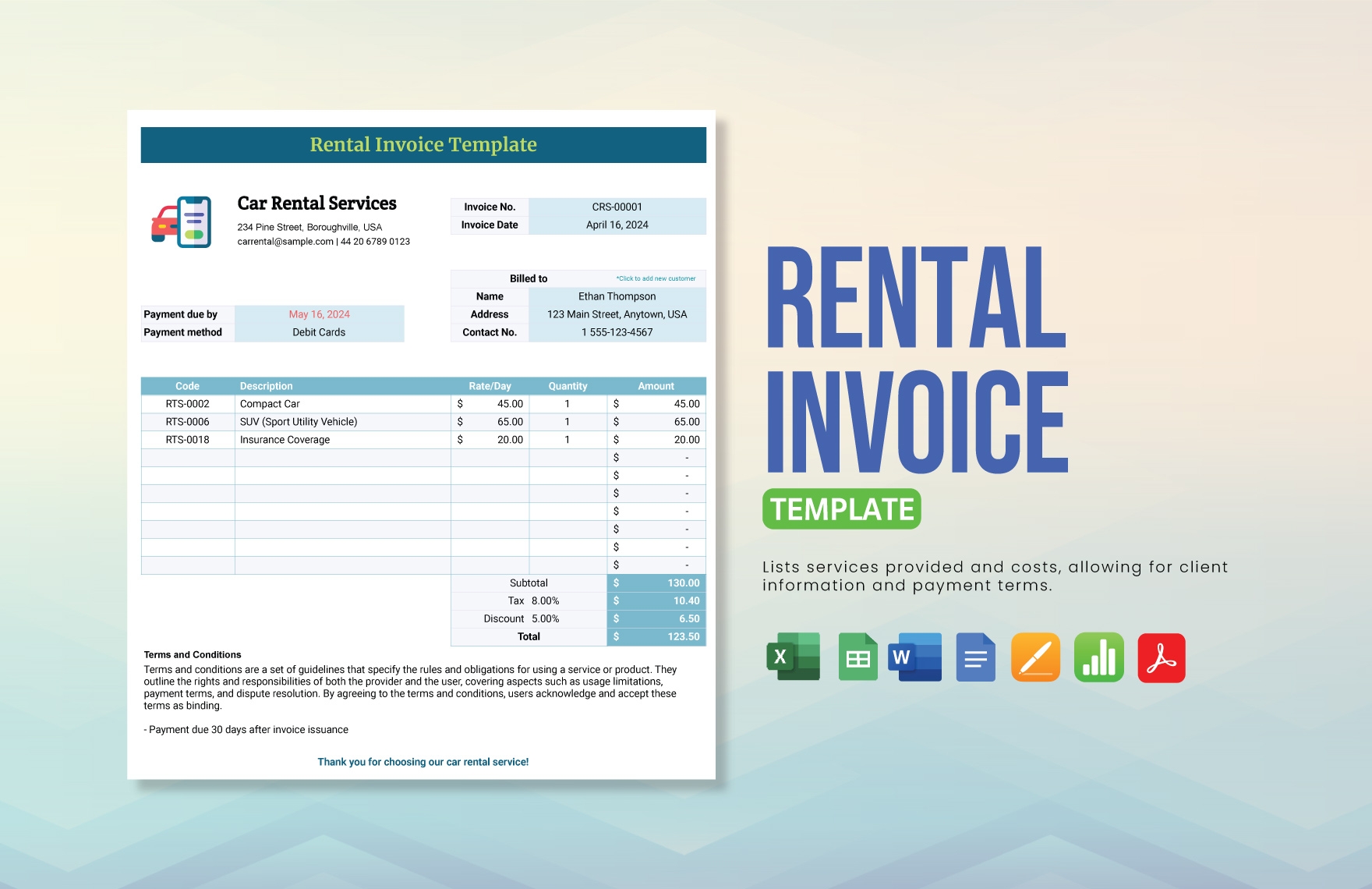
Task: Click the discount amount 6.50
Action: tap(656, 619)
